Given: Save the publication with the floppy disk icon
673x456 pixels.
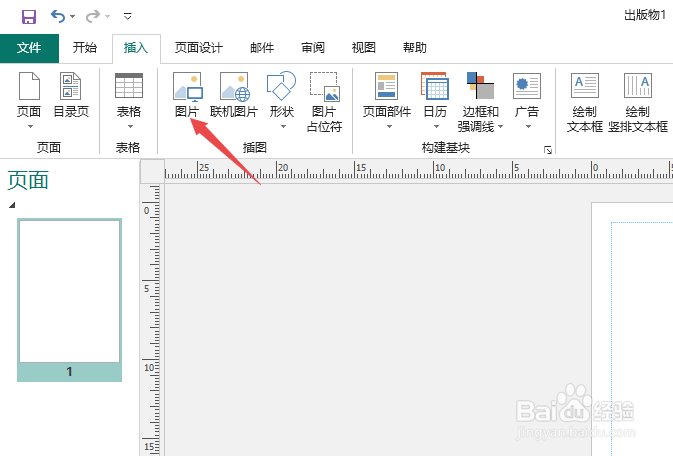Looking at the screenshot, I should (x=29, y=17).
